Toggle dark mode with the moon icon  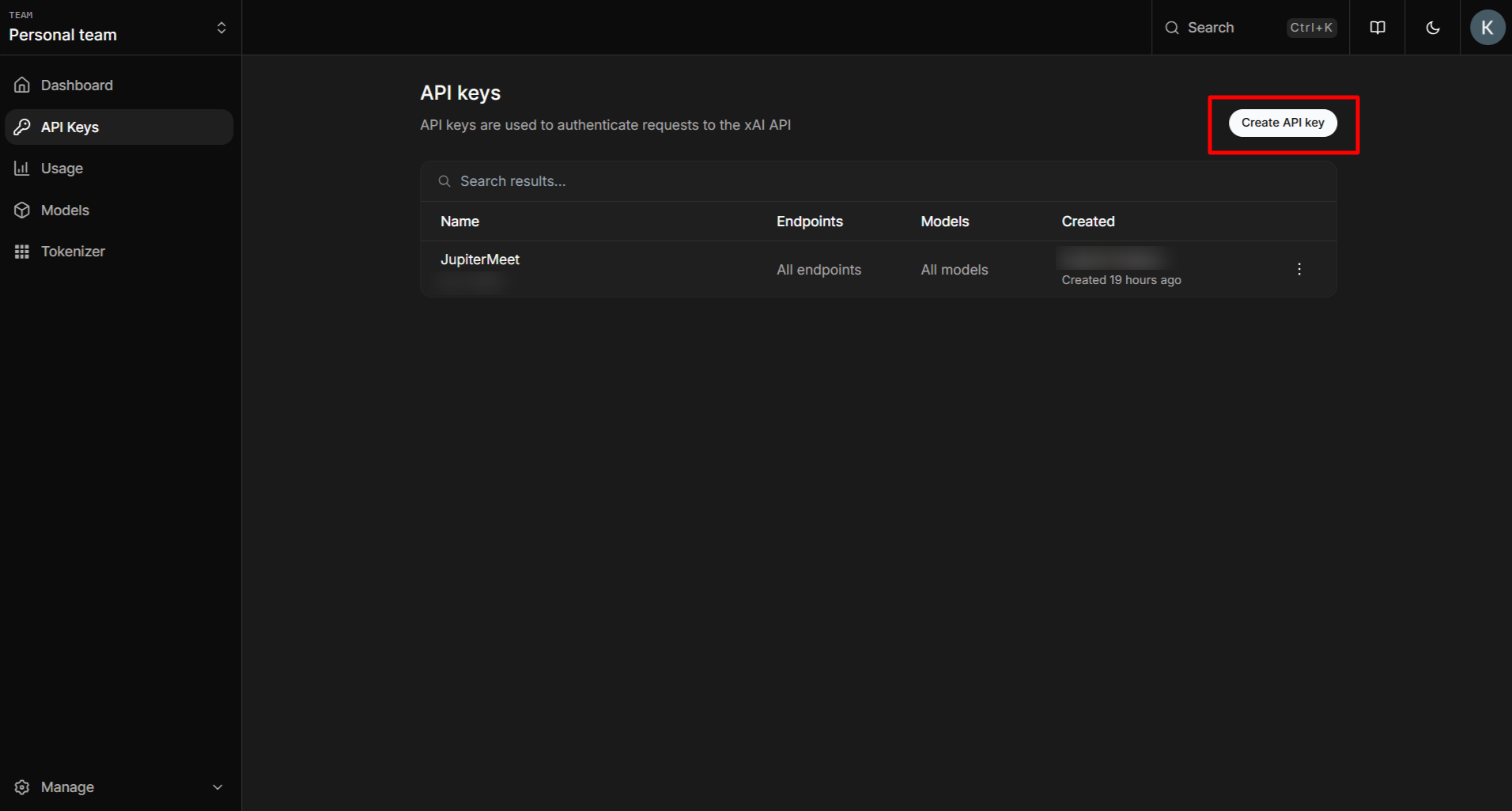pyautogui.click(x=1432, y=27)
